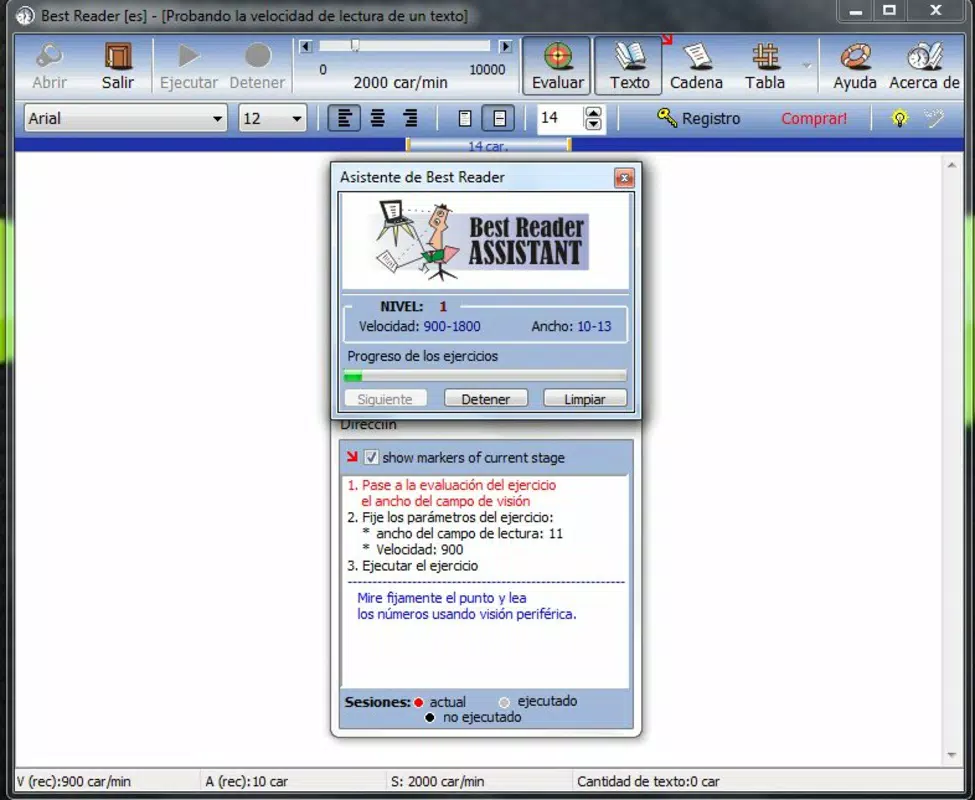Click the Limpiar button
Screen dimensions: 975x800
click(x=585, y=398)
